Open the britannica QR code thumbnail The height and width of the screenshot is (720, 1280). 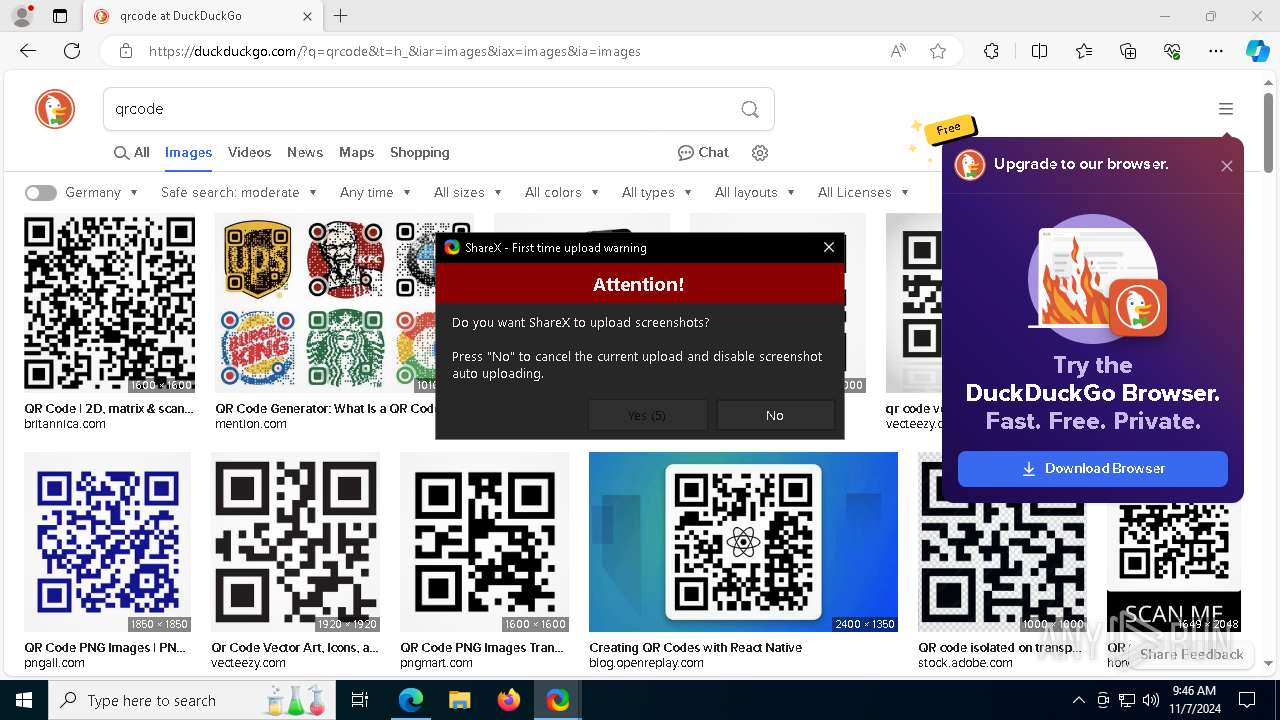click(x=109, y=303)
